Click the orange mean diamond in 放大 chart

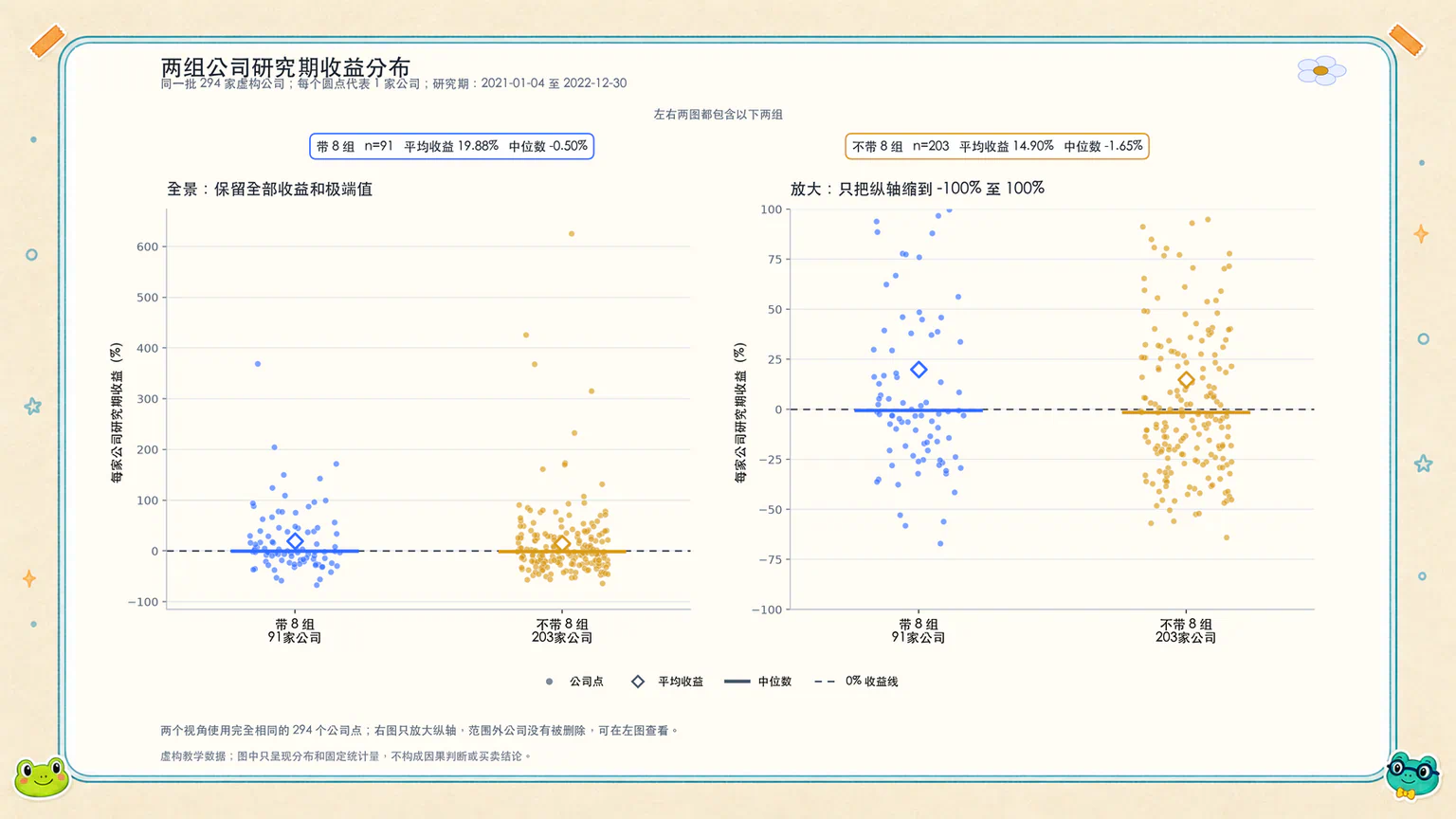click(x=1186, y=380)
